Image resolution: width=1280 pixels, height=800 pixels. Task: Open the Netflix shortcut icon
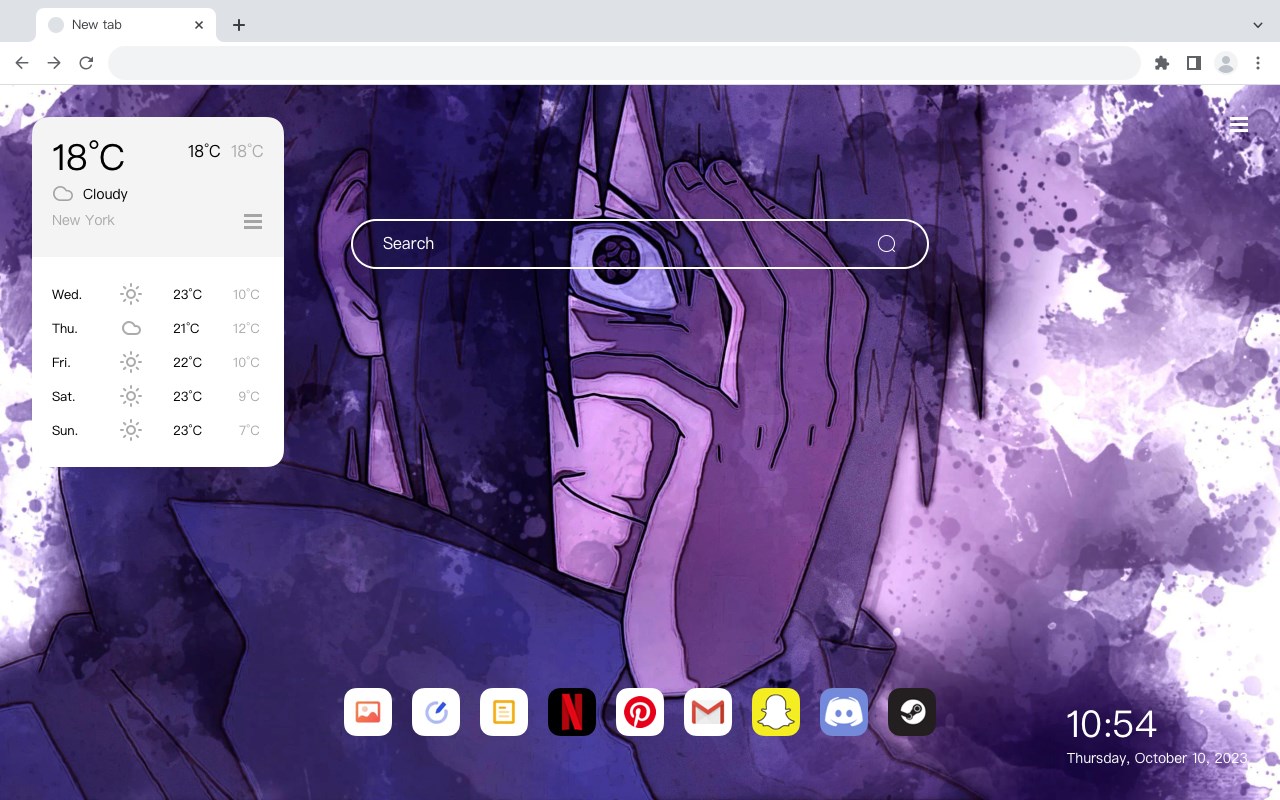click(572, 712)
